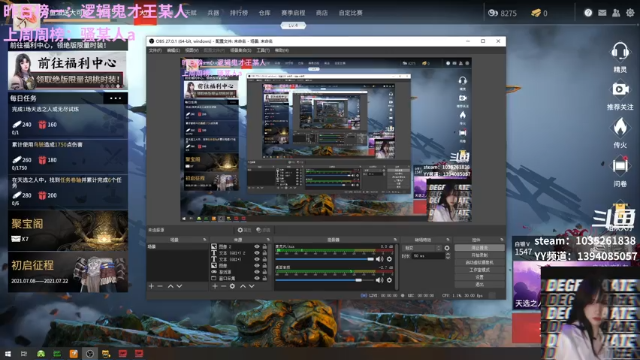Open OBS 工具 menu
The height and width of the screenshot is (360, 640).
[x=263, y=51]
